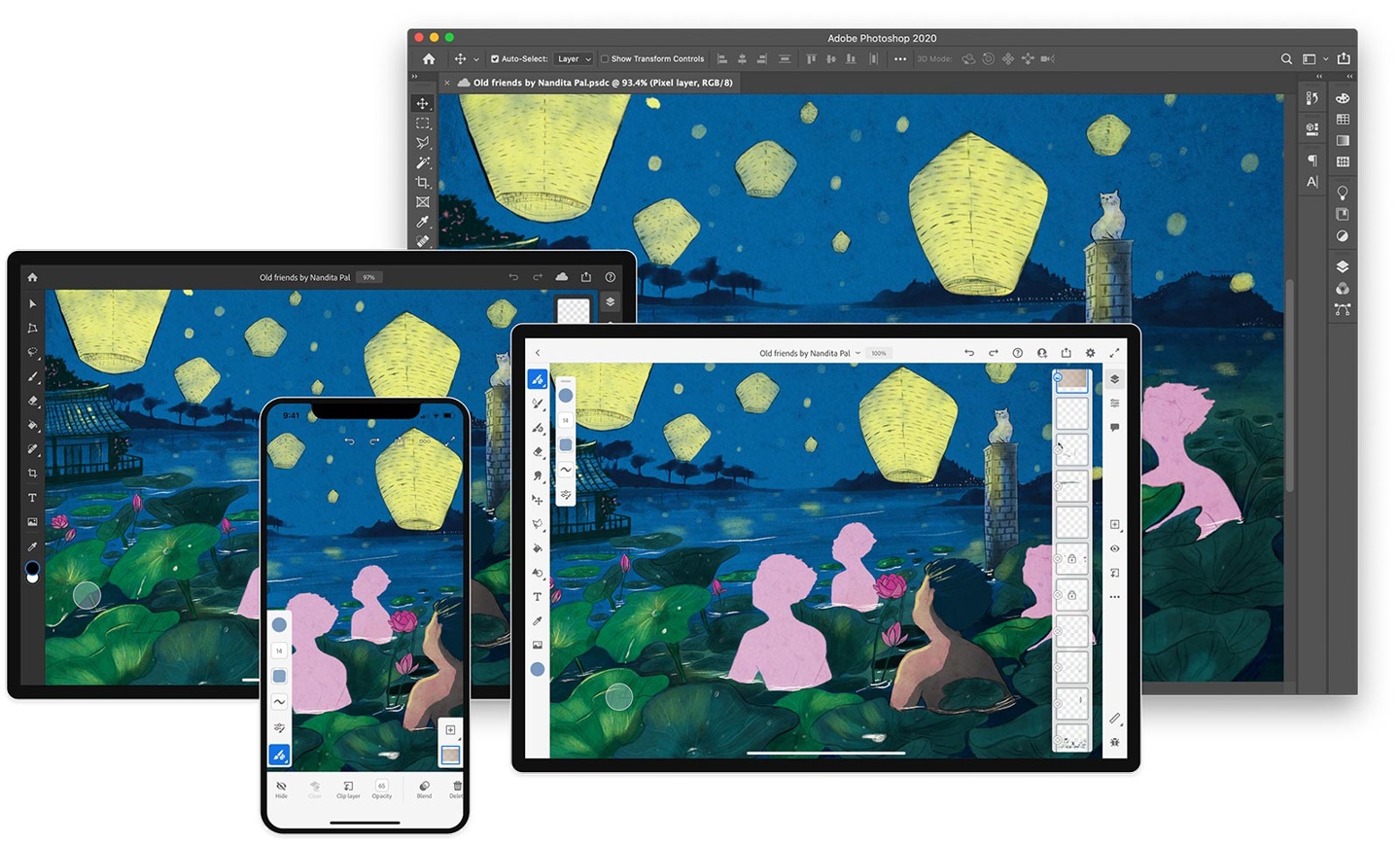
Task: Click the Home icon in Photoshop's options bar
Action: (430, 58)
